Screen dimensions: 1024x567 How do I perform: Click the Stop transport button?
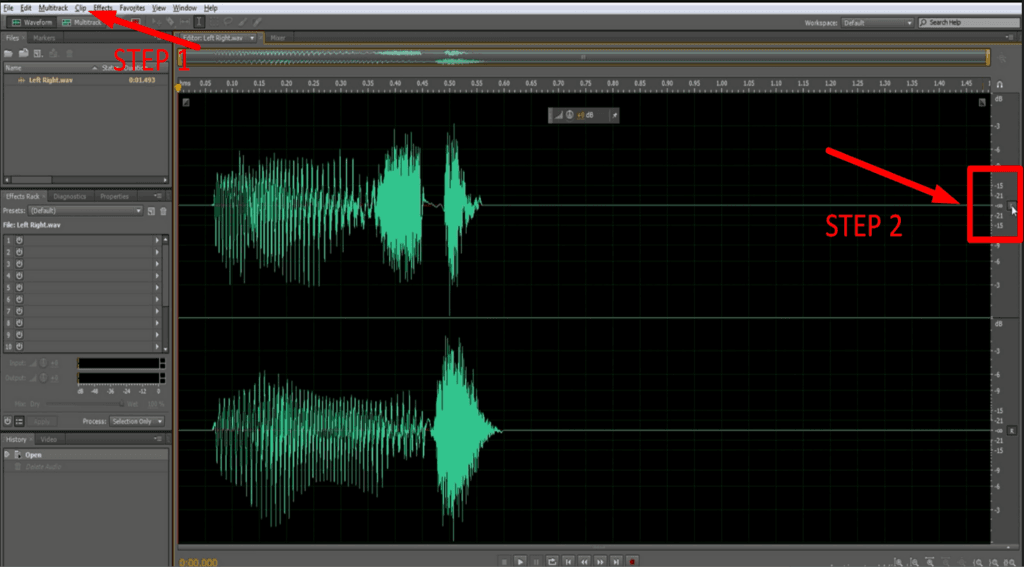click(x=504, y=561)
